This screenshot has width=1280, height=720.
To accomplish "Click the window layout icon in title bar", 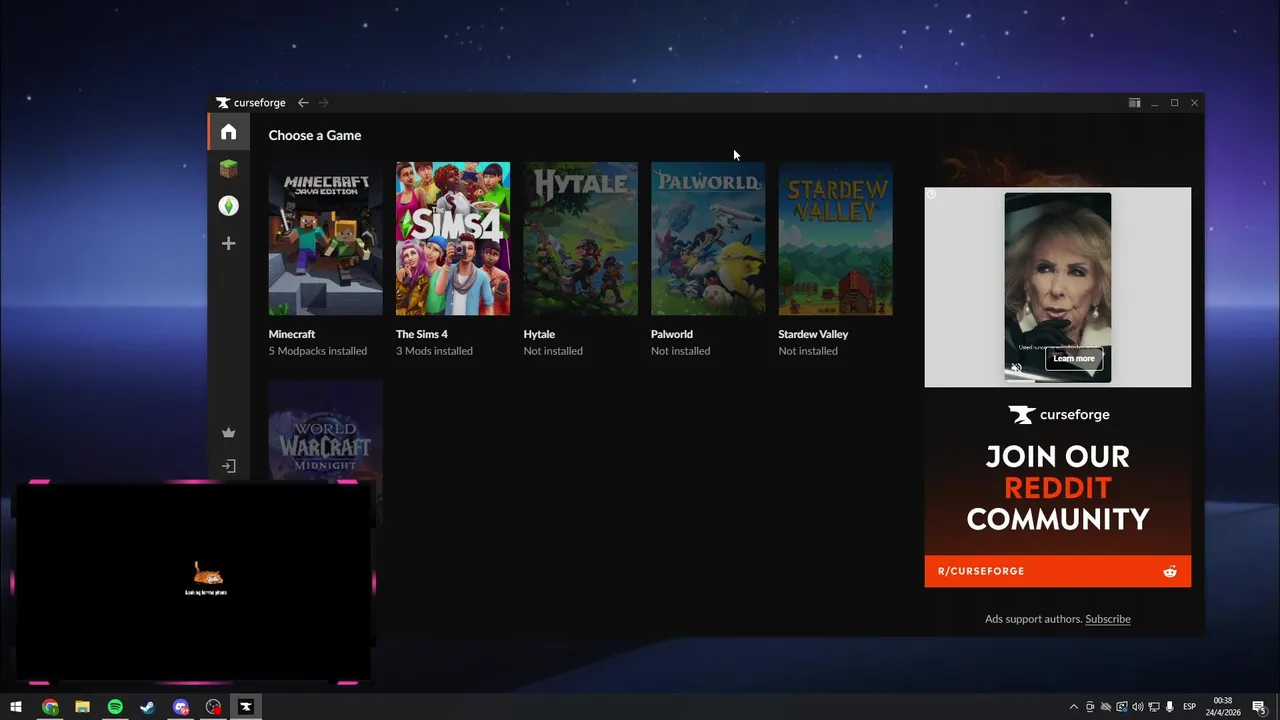I will pos(1134,103).
